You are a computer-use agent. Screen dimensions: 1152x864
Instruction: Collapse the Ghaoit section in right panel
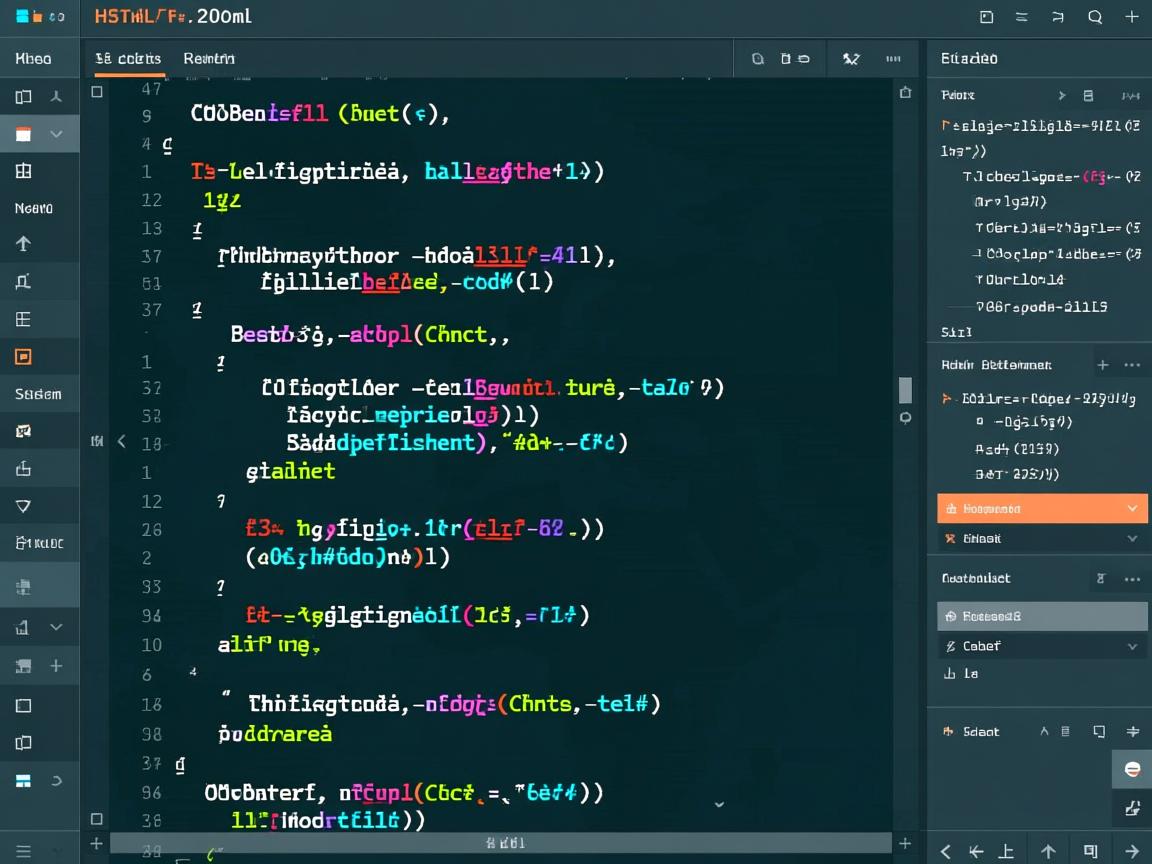click(x=1132, y=538)
